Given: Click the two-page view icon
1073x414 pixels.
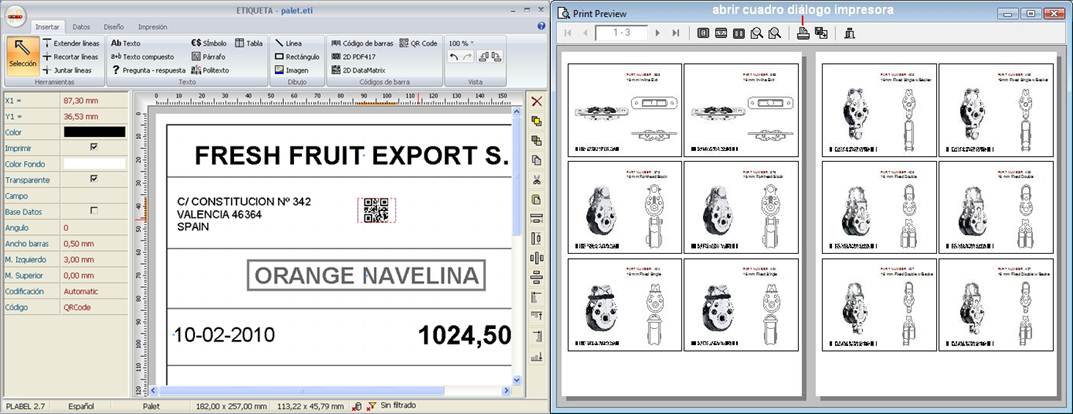Looking at the screenshot, I should coord(738,33).
